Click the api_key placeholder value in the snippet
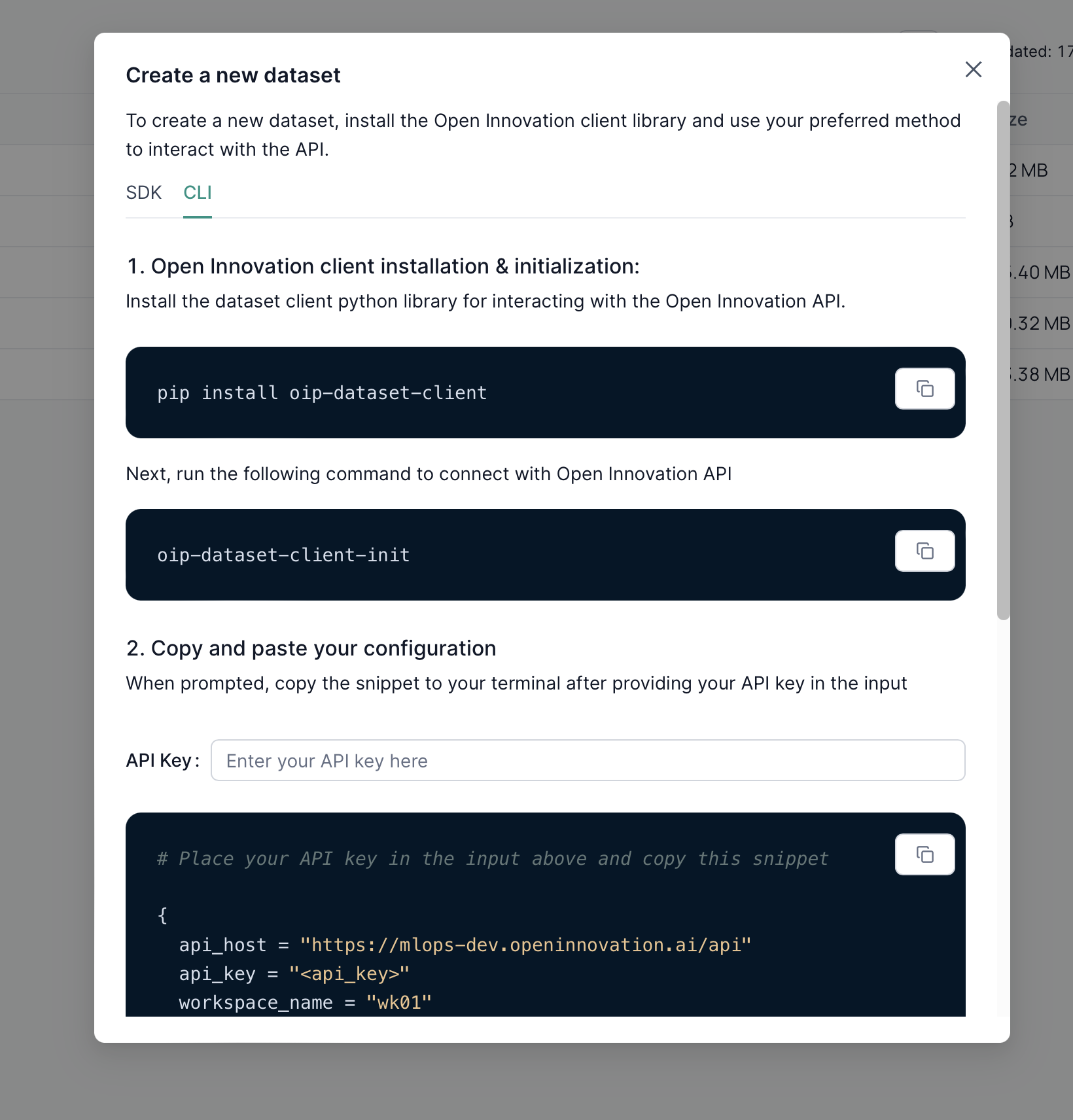The image size is (1073, 1120). [349, 973]
